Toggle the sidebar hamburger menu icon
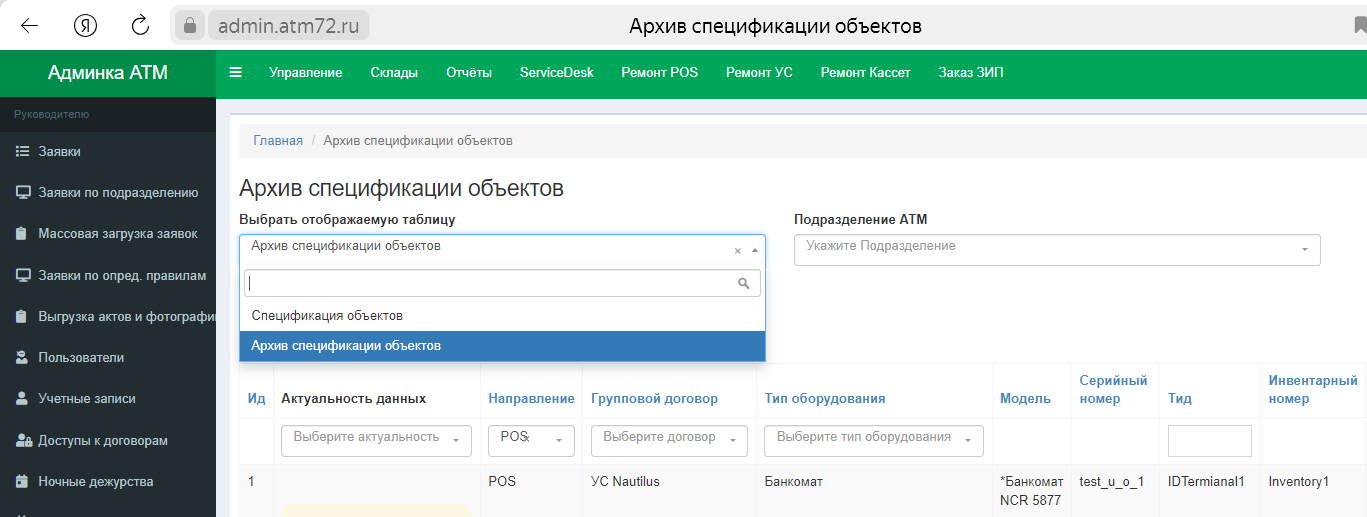Image resolution: width=1367 pixels, height=517 pixels. pos(236,72)
